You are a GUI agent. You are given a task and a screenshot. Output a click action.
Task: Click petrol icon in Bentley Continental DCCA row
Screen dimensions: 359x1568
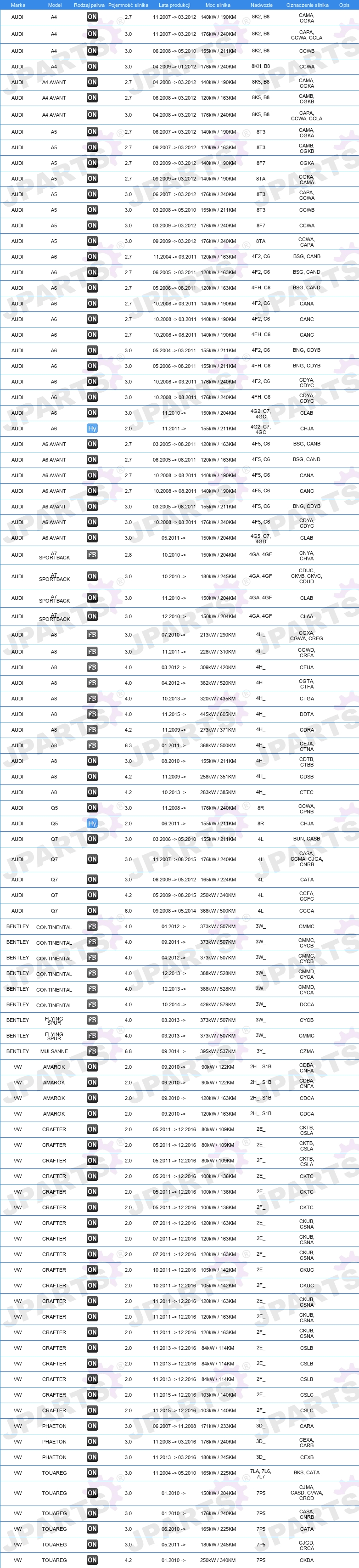point(92,1004)
